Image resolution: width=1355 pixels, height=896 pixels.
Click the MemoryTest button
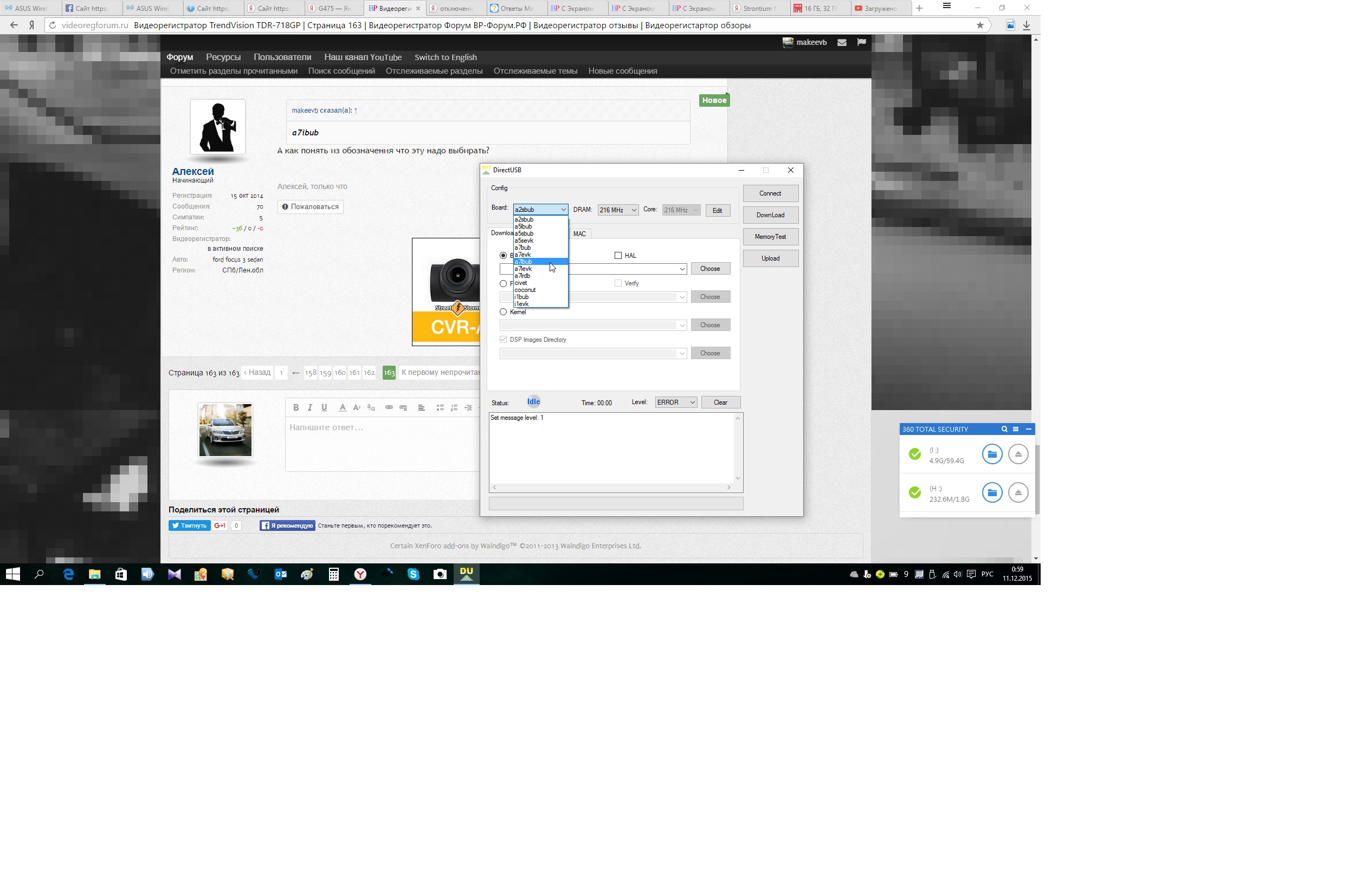click(770, 237)
